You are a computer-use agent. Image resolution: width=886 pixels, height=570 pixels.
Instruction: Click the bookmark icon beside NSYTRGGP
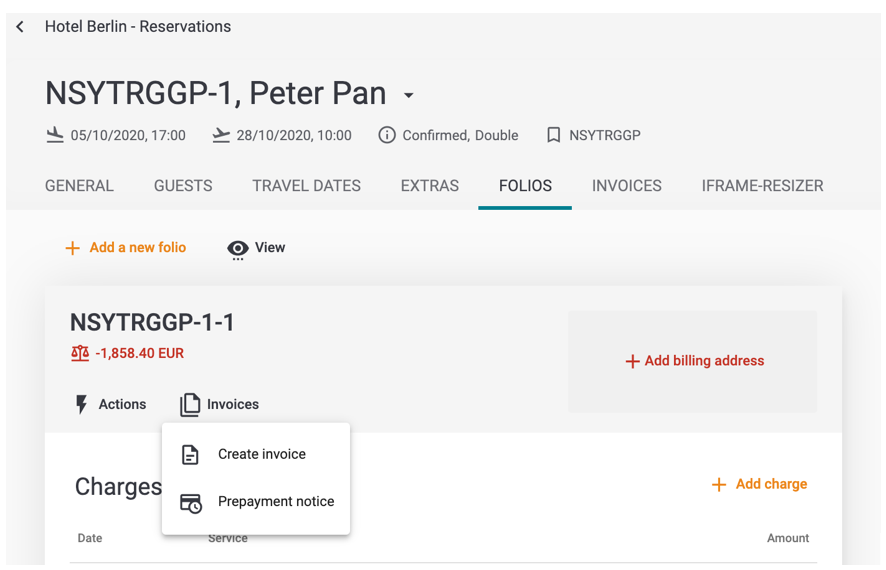pyautogui.click(x=553, y=135)
